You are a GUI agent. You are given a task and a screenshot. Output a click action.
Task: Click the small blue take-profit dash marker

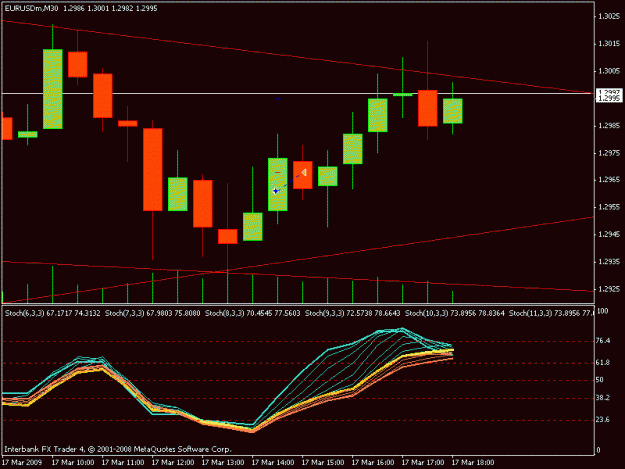pyautogui.click(x=278, y=98)
